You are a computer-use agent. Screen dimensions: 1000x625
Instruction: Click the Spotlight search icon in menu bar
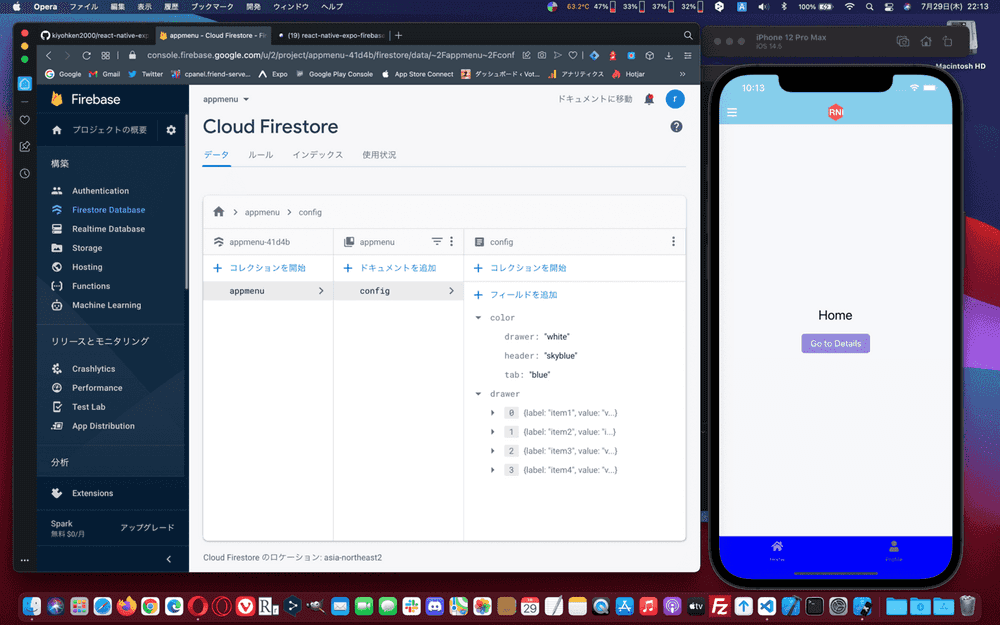[x=869, y=7]
